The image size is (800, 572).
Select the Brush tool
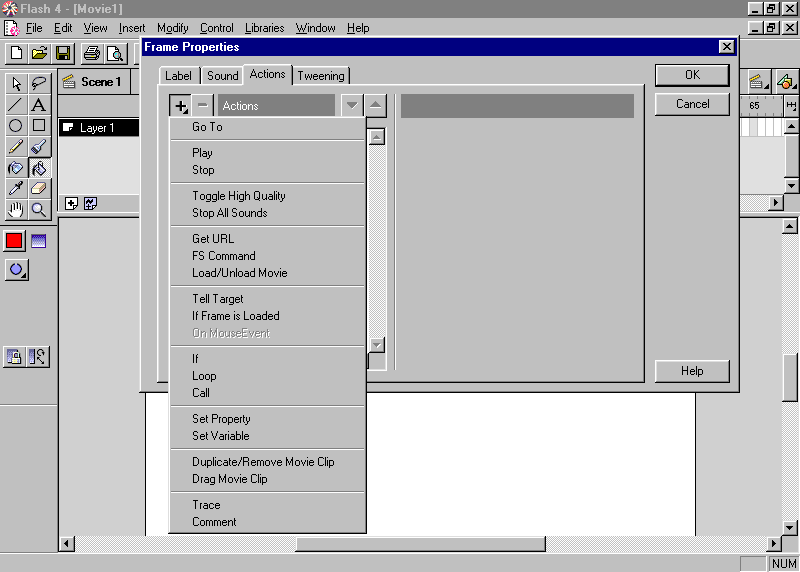(x=39, y=147)
